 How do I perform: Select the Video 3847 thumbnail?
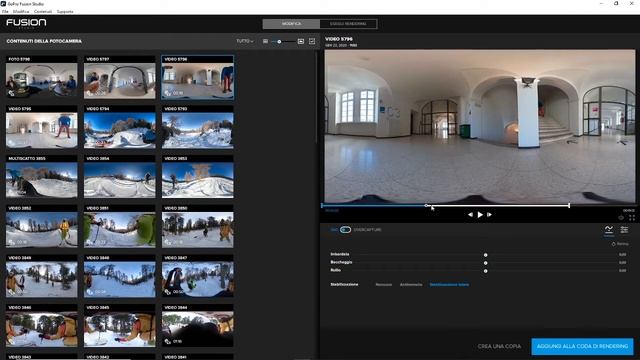point(198,276)
